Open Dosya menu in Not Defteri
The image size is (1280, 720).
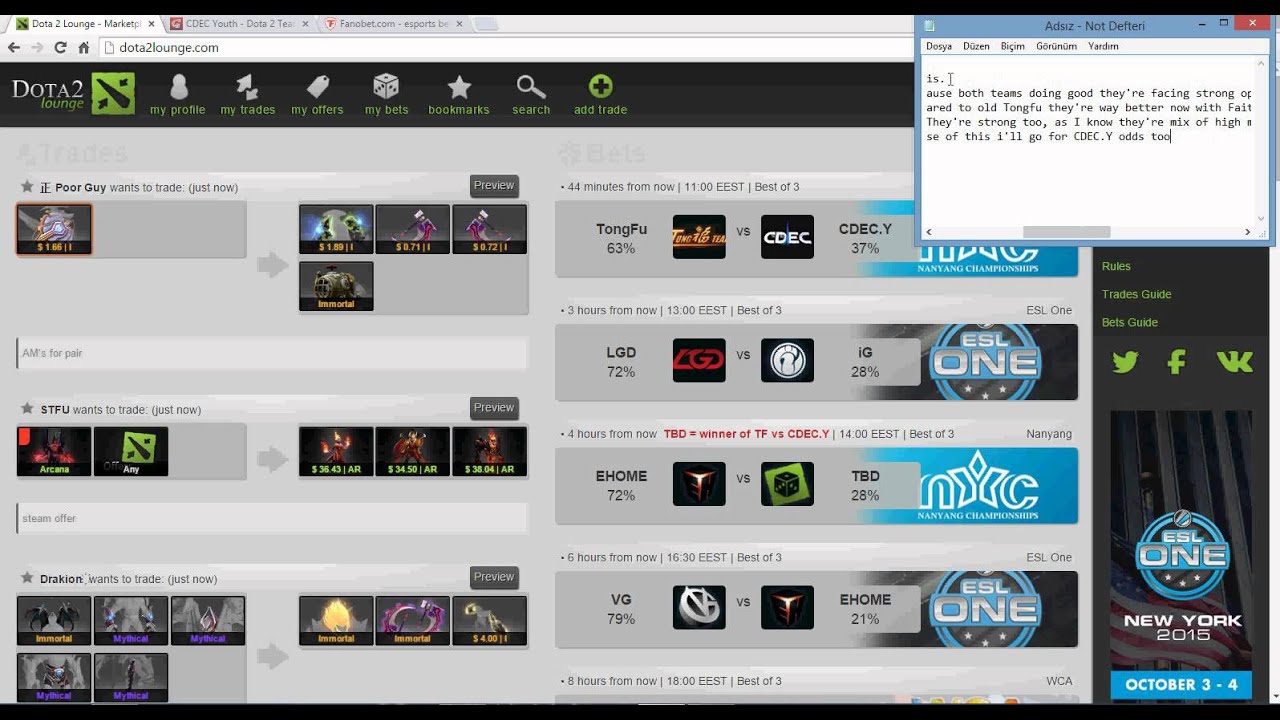click(939, 46)
